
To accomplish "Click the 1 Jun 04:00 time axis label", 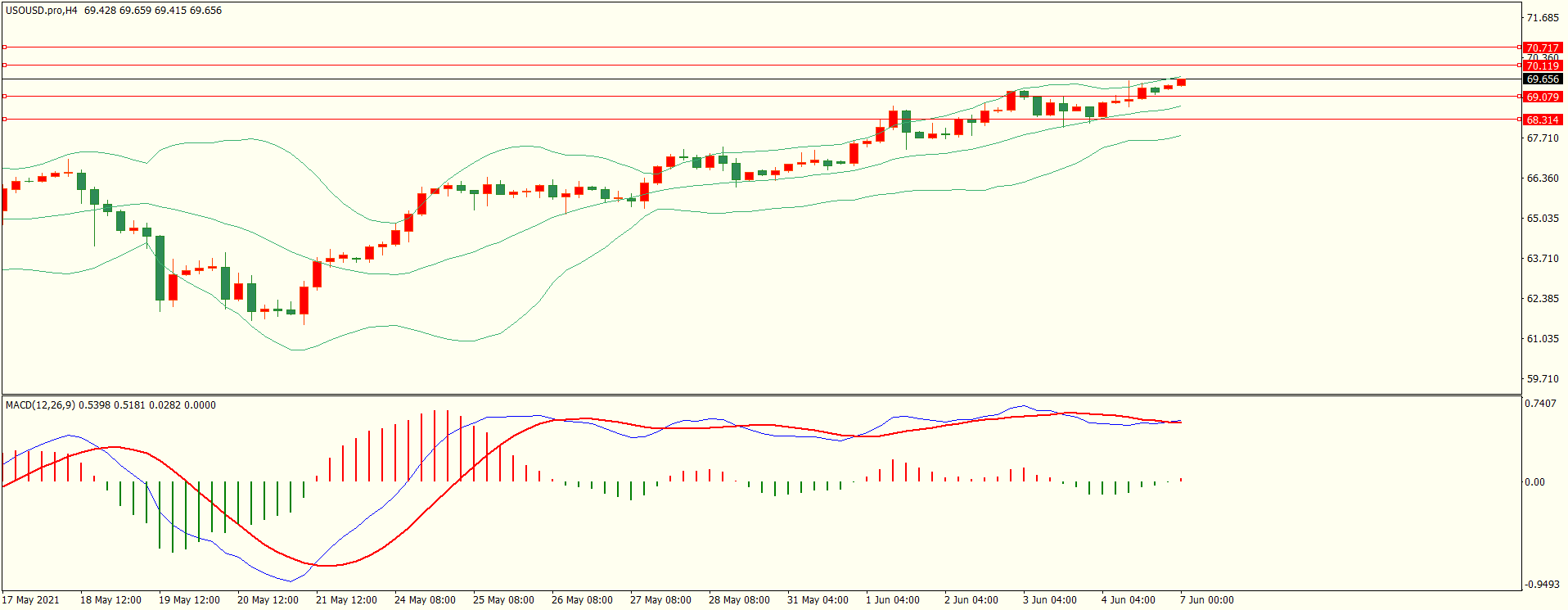I will point(892,600).
